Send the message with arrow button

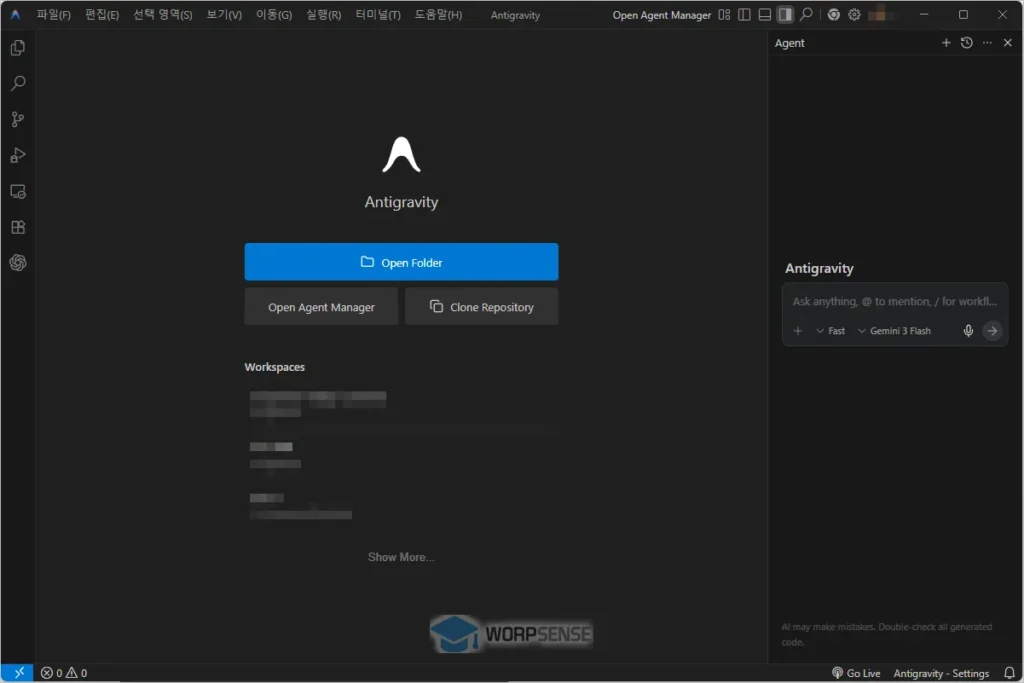point(992,331)
